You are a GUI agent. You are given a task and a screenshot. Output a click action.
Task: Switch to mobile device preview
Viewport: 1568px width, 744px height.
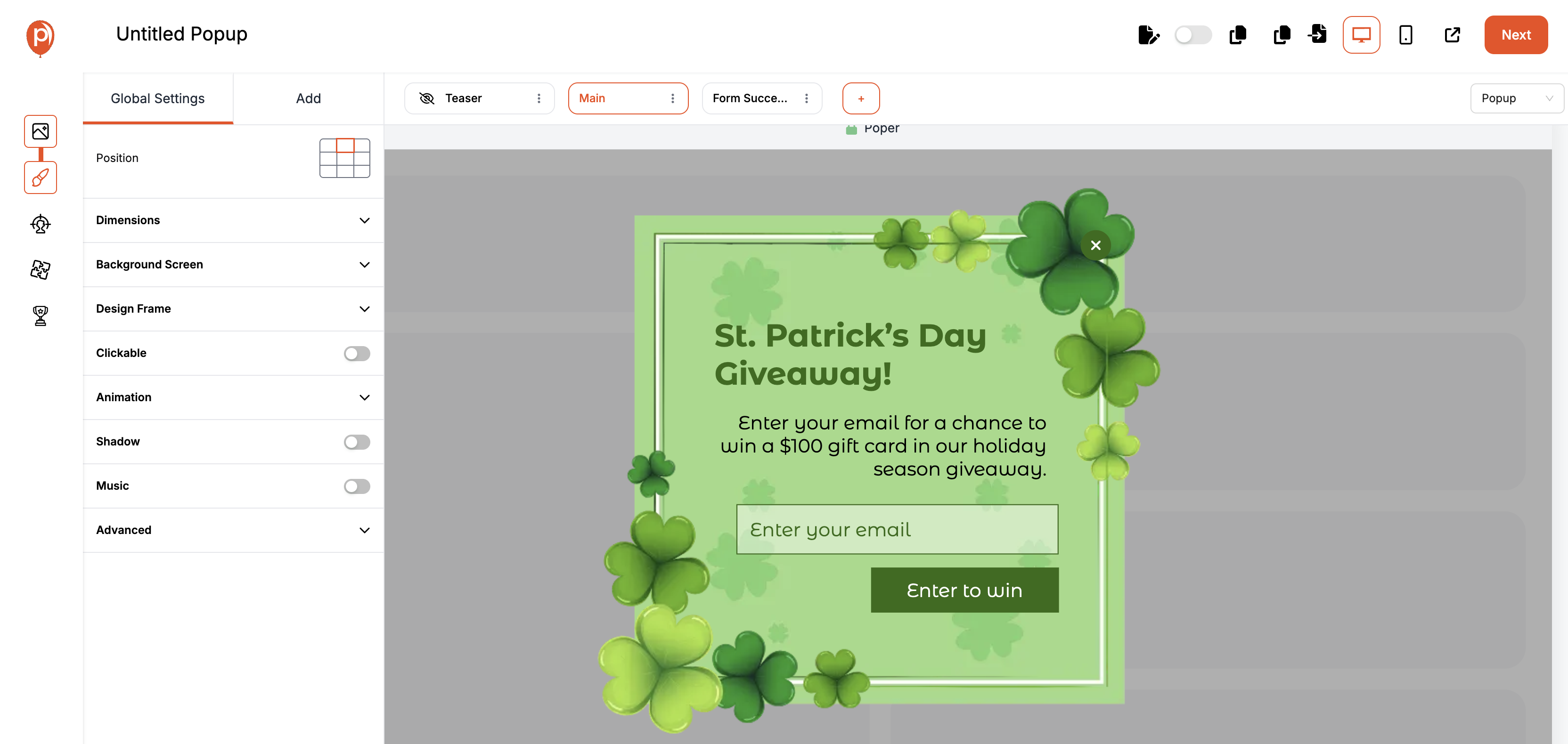pyautogui.click(x=1405, y=35)
